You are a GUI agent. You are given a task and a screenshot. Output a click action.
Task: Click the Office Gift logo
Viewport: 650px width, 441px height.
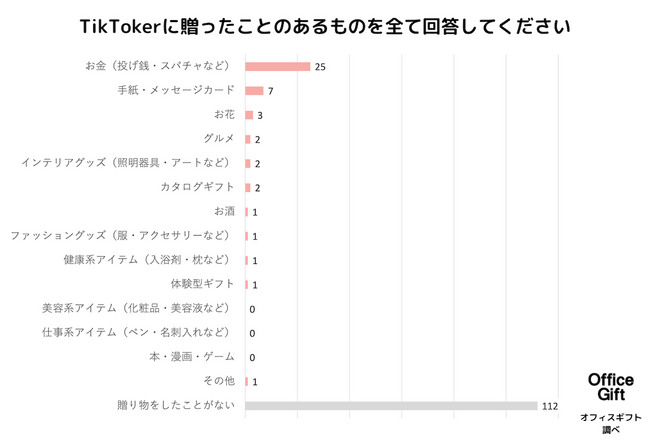coord(611,387)
